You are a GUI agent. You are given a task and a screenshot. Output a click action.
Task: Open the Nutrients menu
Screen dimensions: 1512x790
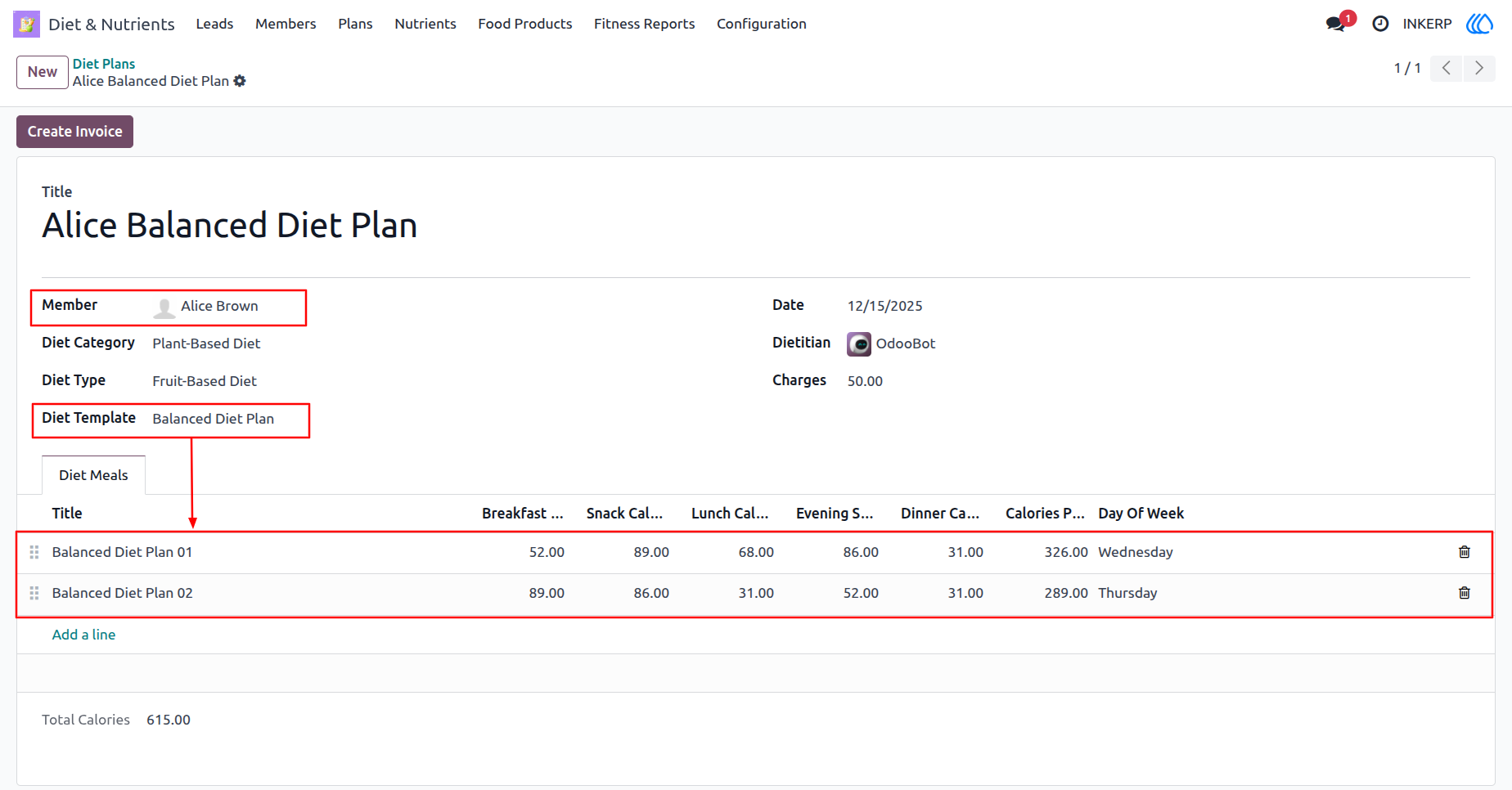425,24
